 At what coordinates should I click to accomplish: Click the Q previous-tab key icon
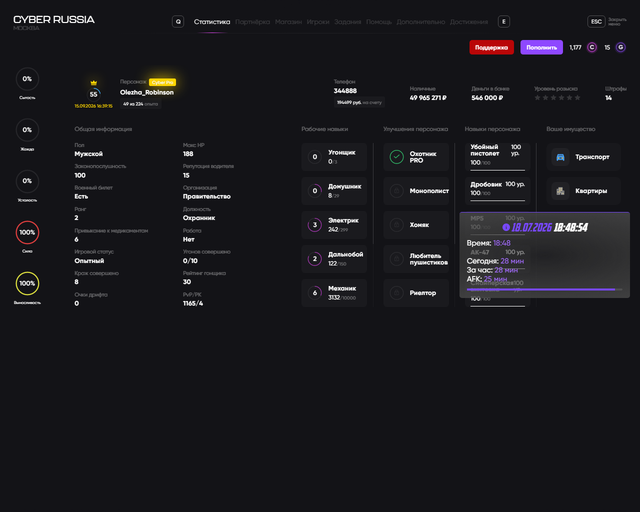click(178, 22)
